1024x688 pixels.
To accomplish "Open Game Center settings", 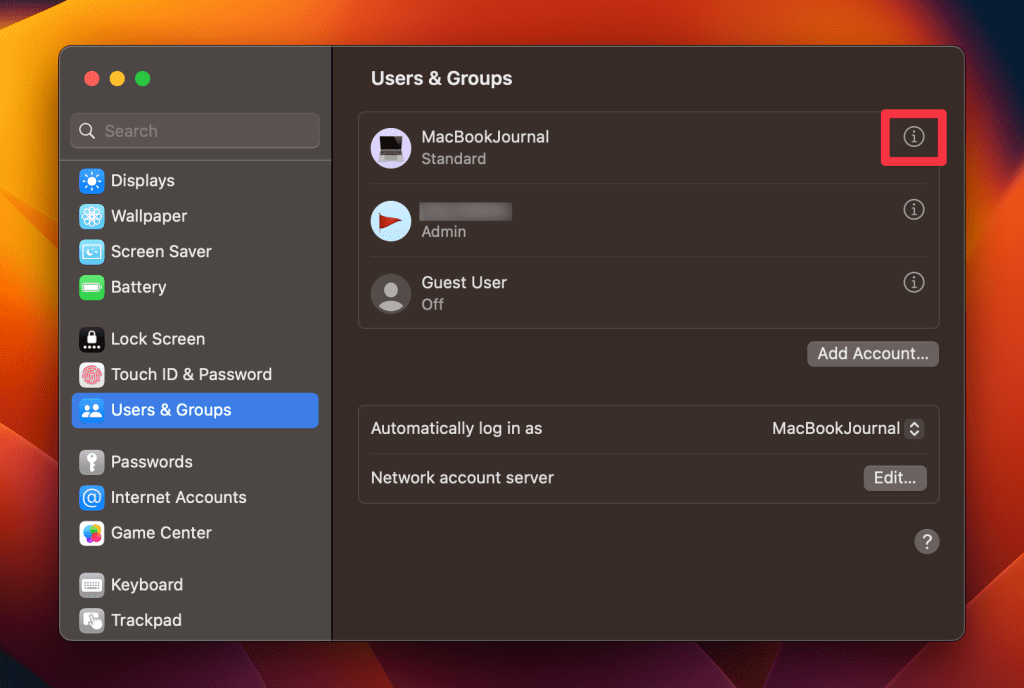I will click(x=160, y=533).
